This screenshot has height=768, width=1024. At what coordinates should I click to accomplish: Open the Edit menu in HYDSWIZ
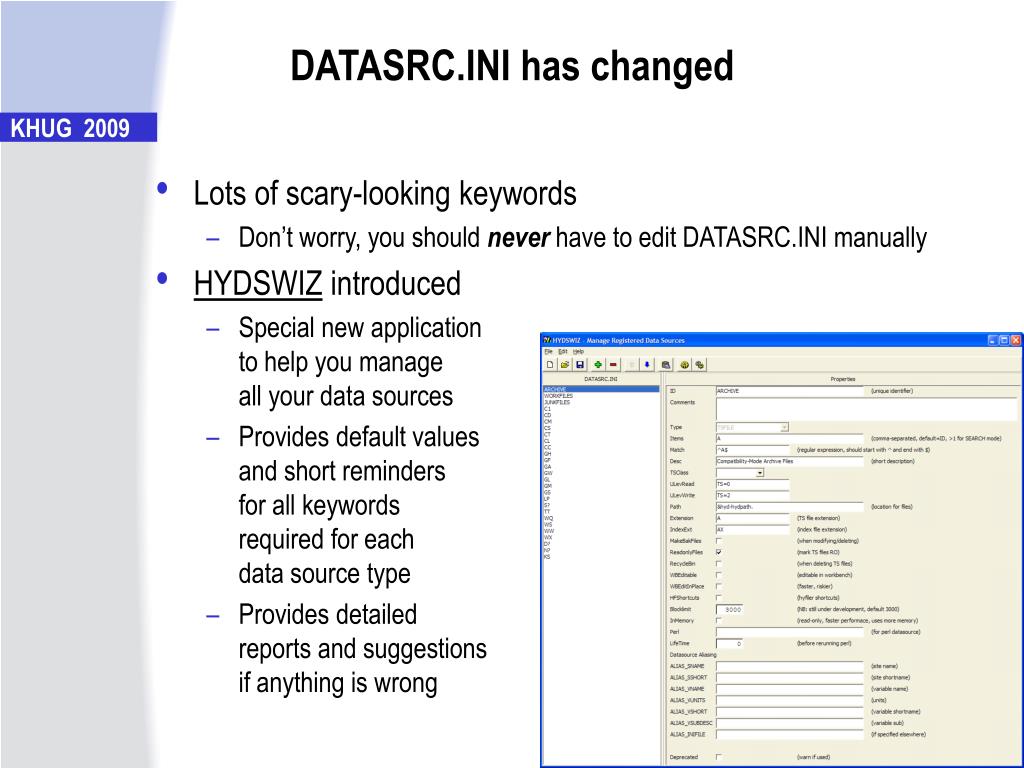[x=563, y=351]
